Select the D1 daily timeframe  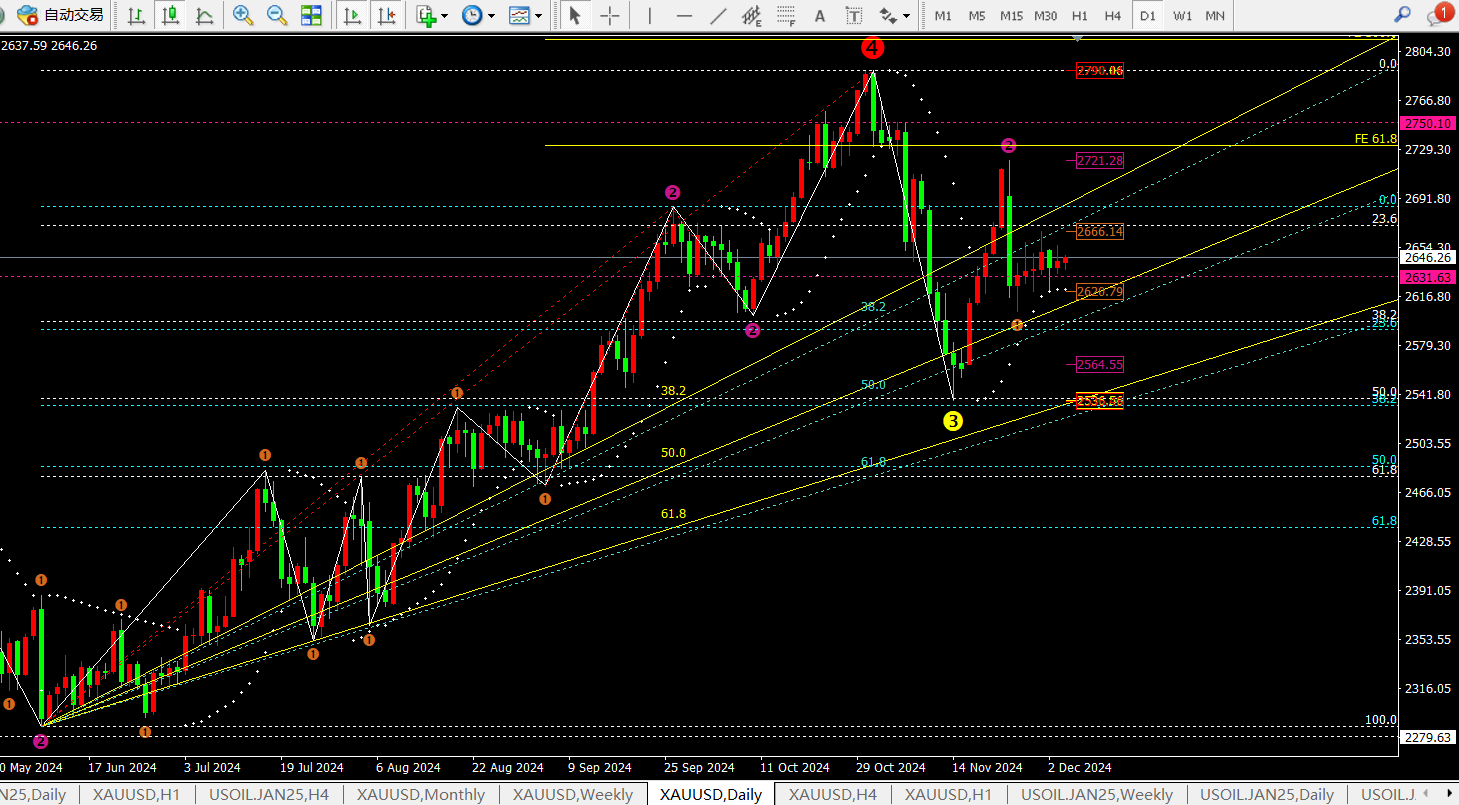pyautogui.click(x=1148, y=15)
